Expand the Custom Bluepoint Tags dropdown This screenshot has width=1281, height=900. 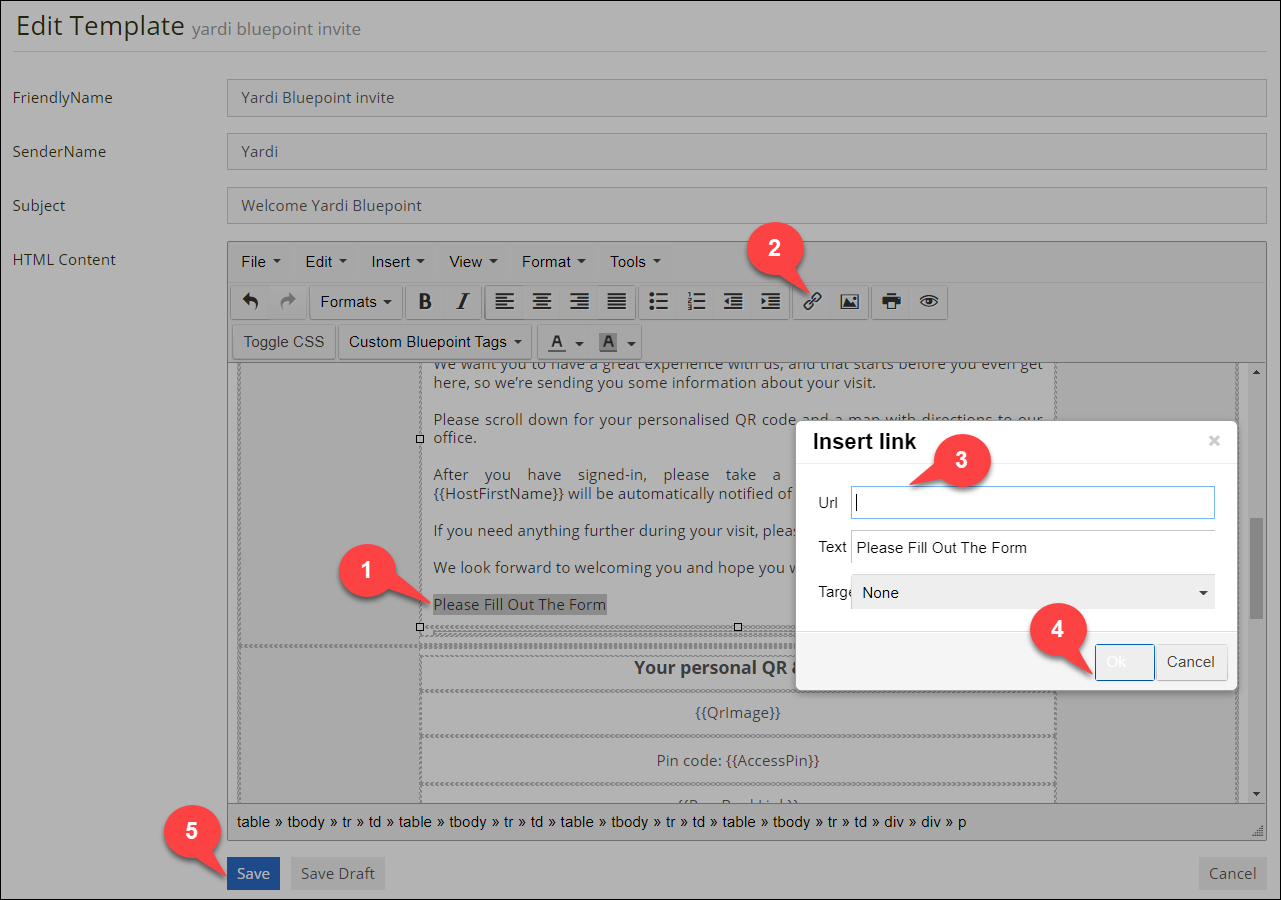click(435, 342)
